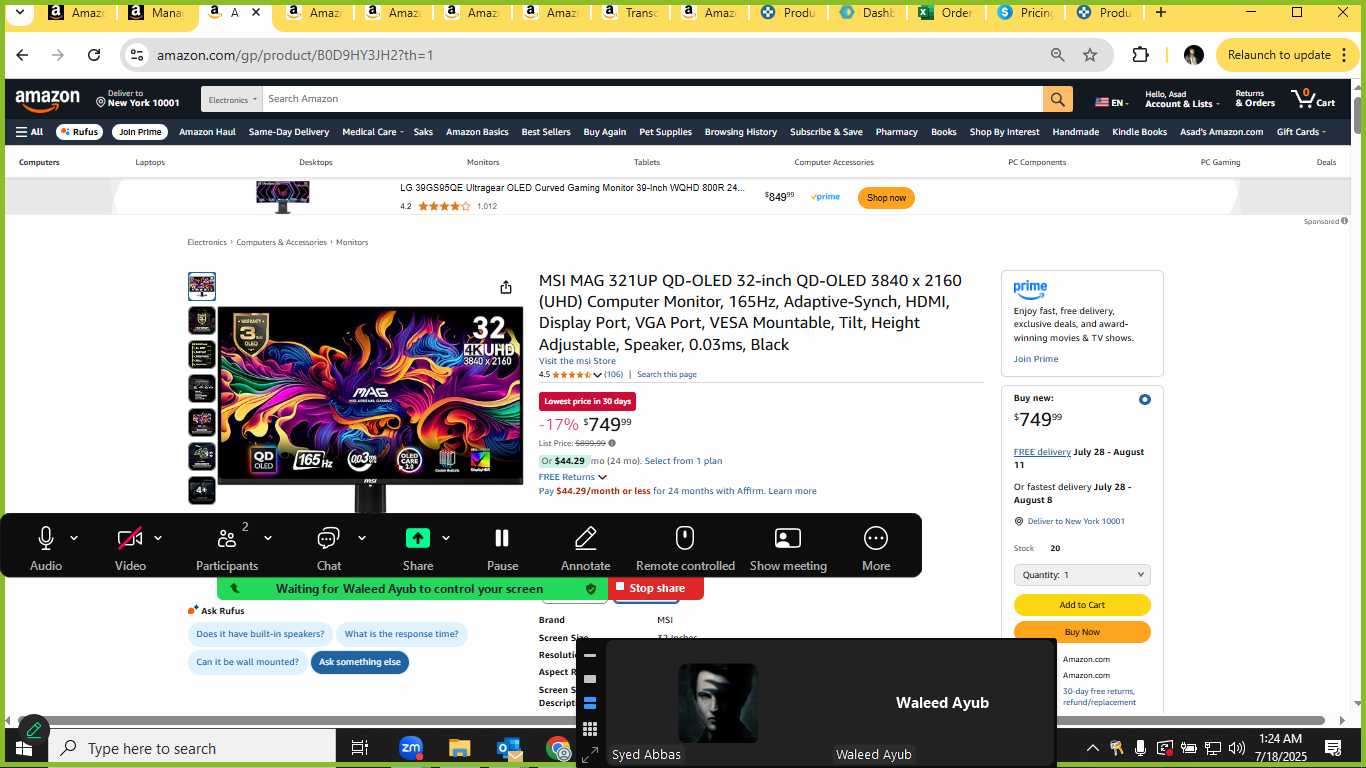The image size is (1366, 768).
Task: Visit the msi Store link
Action: 577,361
